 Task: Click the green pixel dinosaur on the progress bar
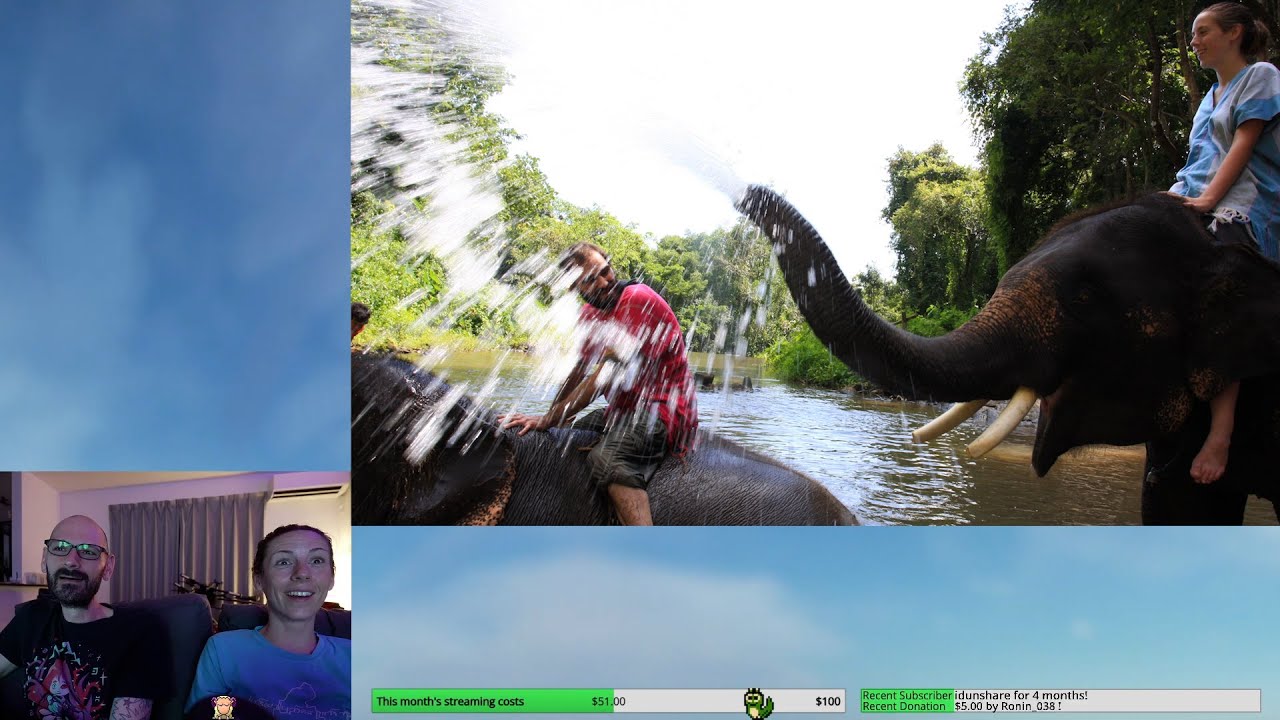758,703
